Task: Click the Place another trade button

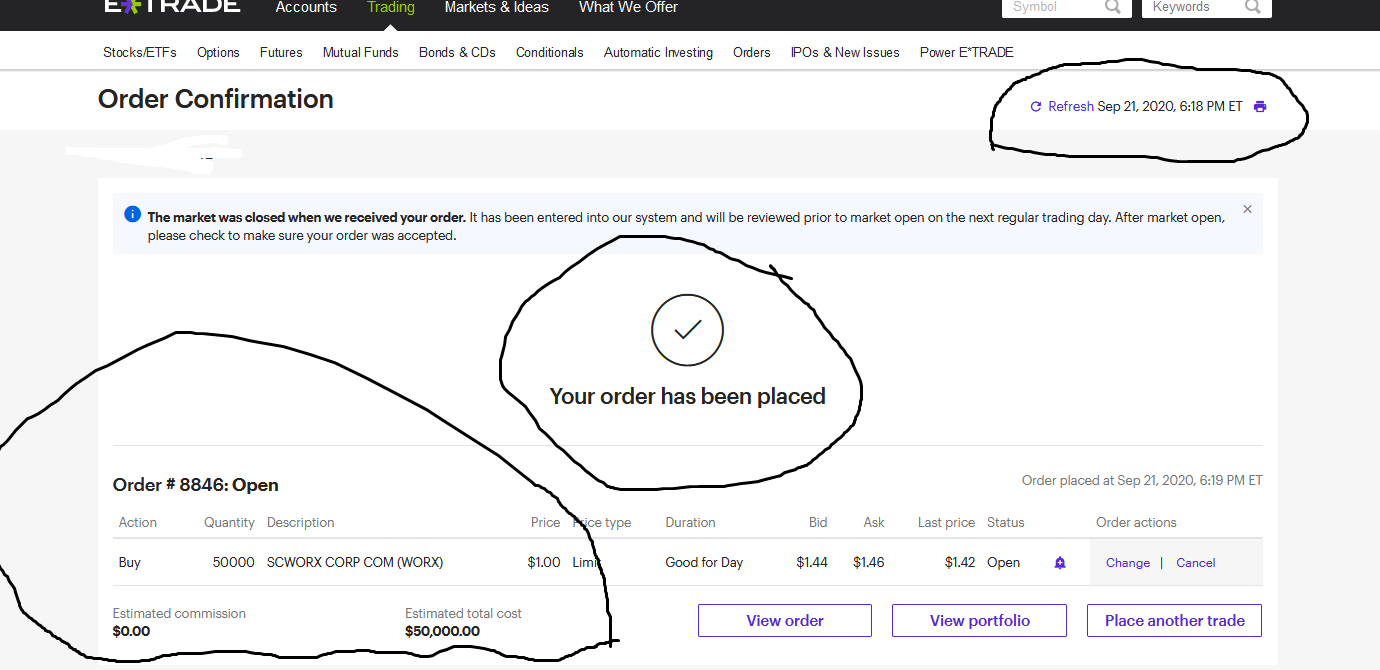Action: pyautogui.click(x=1175, y=620)
